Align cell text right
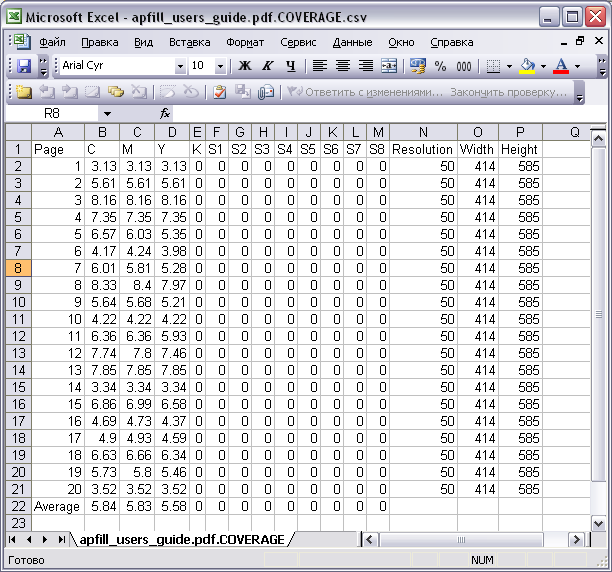 pyautogui.click(x=366, y=66)
